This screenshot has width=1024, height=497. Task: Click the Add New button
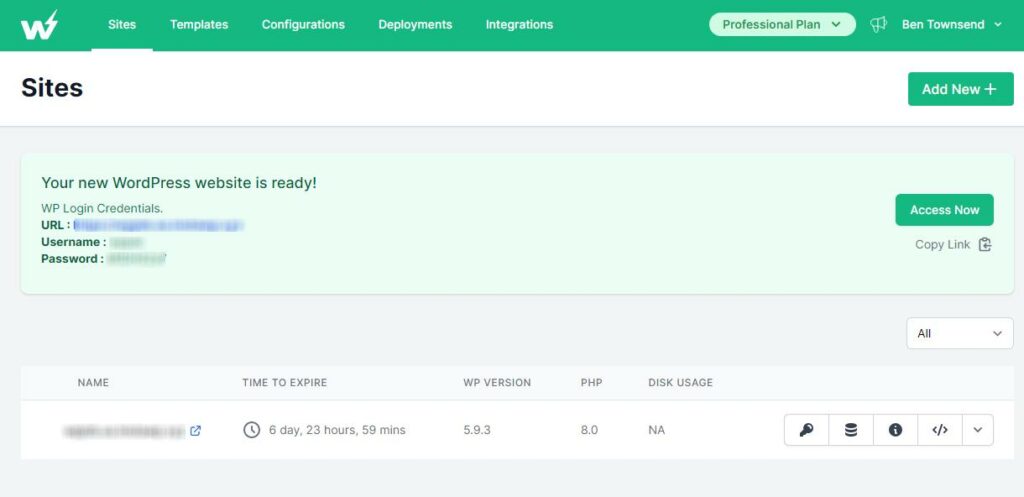coord(961,89)
